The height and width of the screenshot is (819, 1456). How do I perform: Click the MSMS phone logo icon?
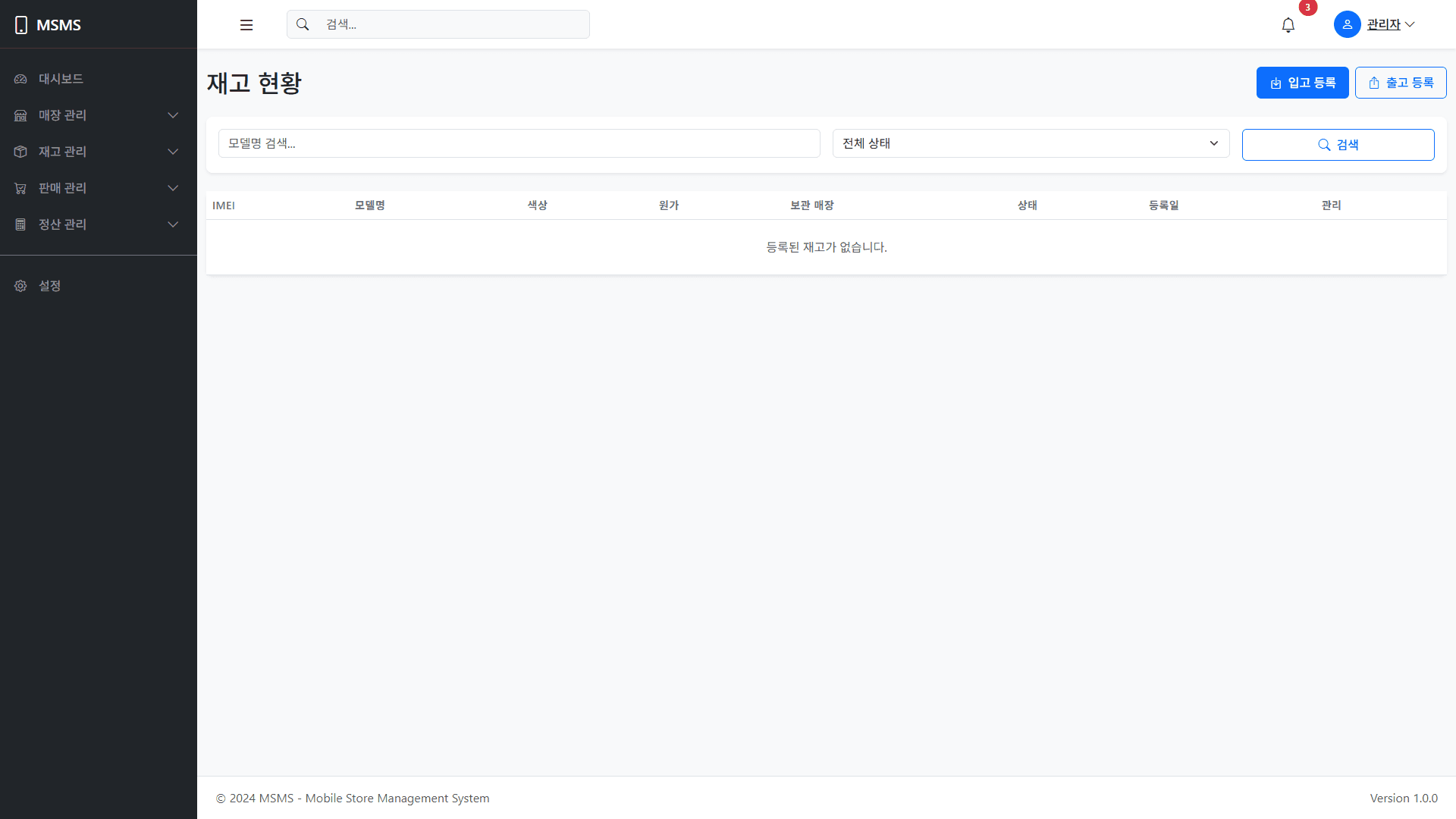(x=20, y=24)
